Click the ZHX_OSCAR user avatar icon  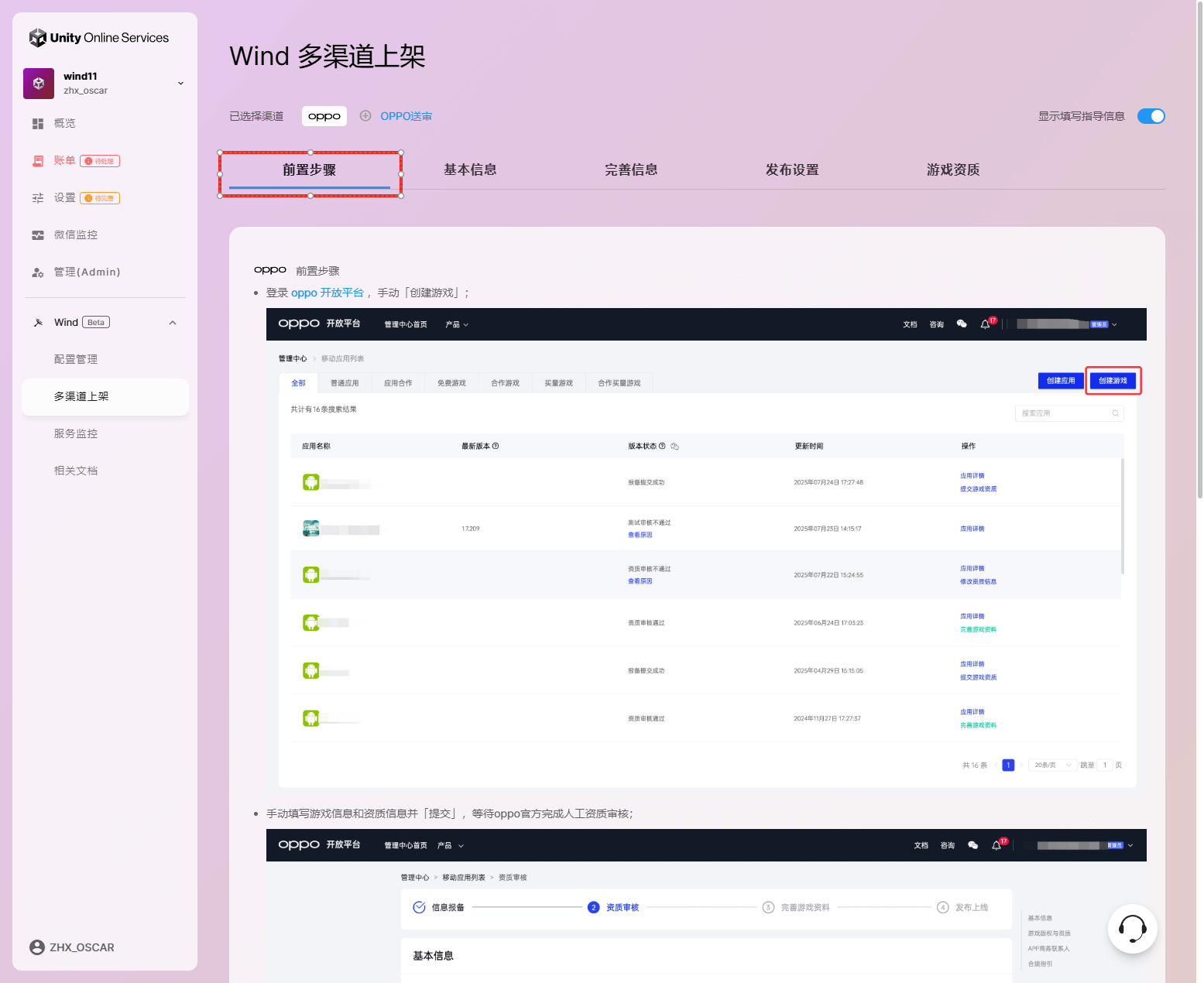pyautogui.click(x=36, y=947)
